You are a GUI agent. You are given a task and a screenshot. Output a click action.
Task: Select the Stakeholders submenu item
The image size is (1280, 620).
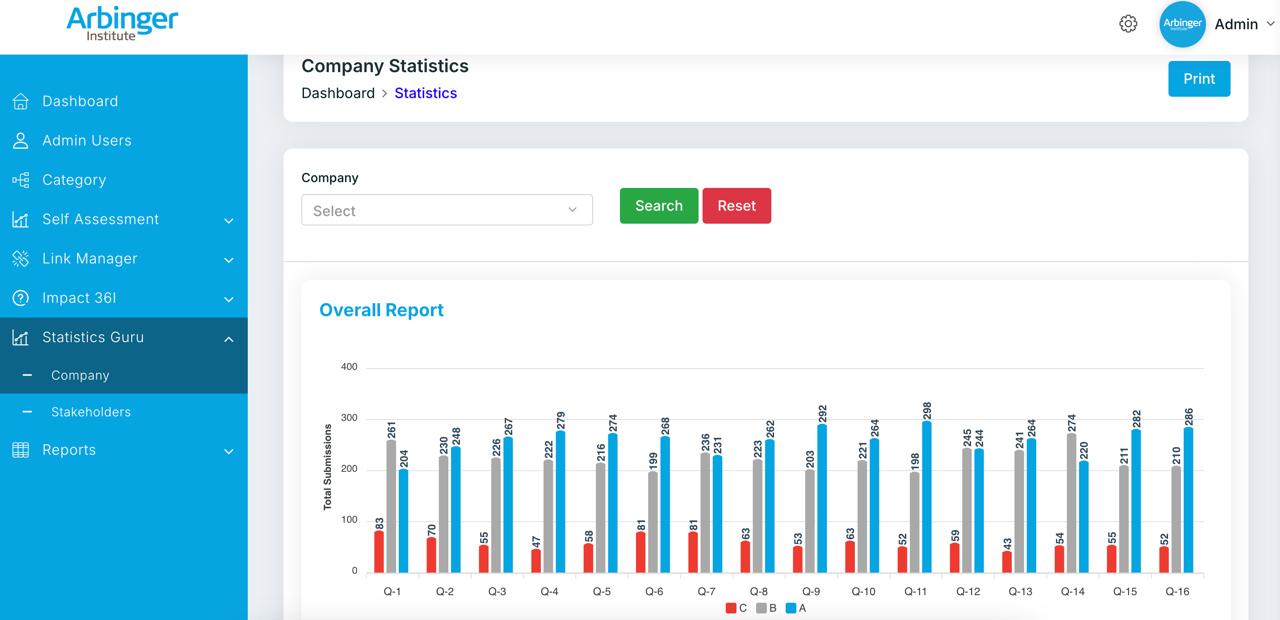[91, 412]
